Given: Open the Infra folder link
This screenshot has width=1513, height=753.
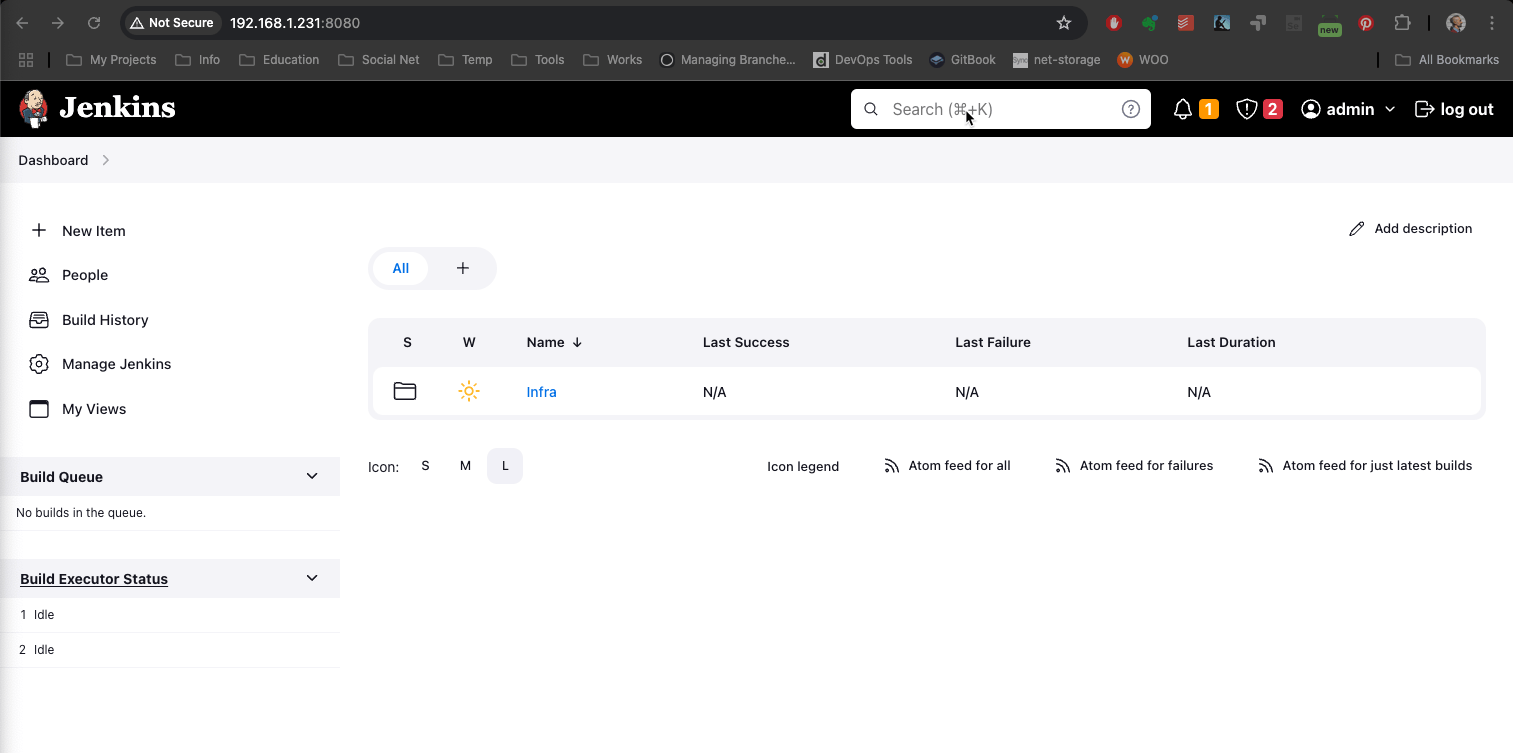Looking at the screenshot, I should (x=541, y=392).
